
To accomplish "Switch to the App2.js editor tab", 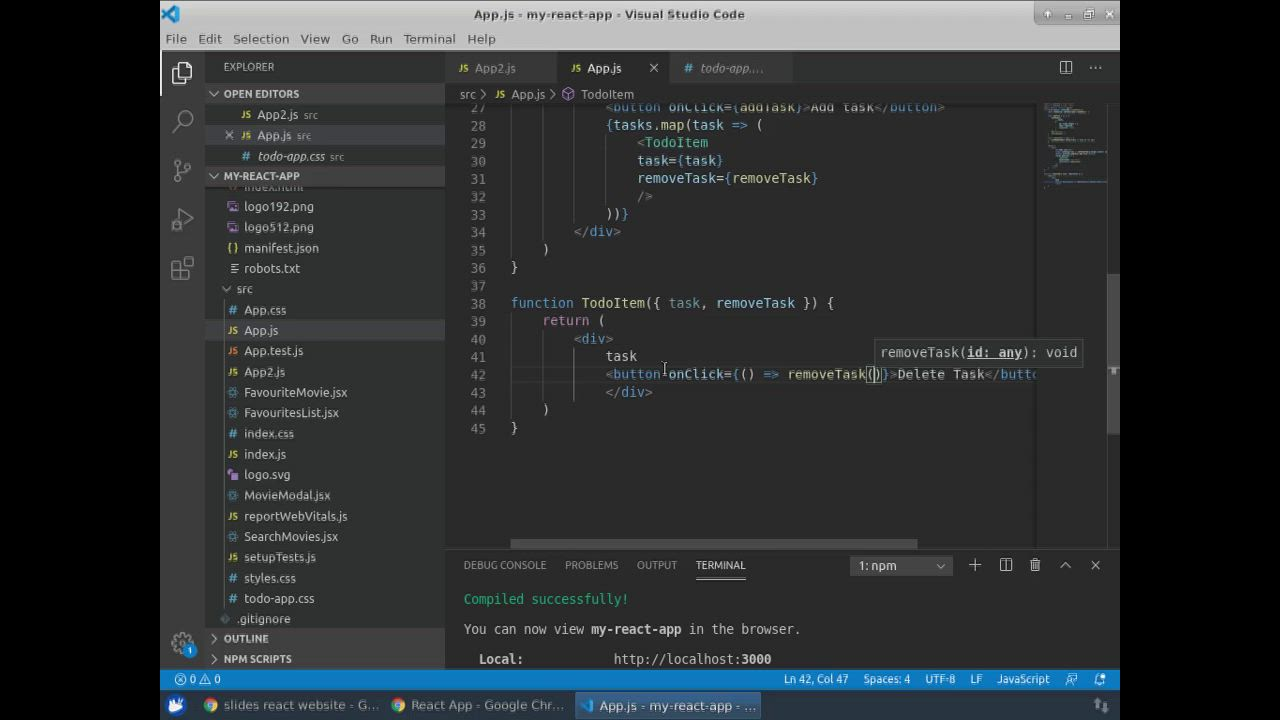I will coord(495,68).
